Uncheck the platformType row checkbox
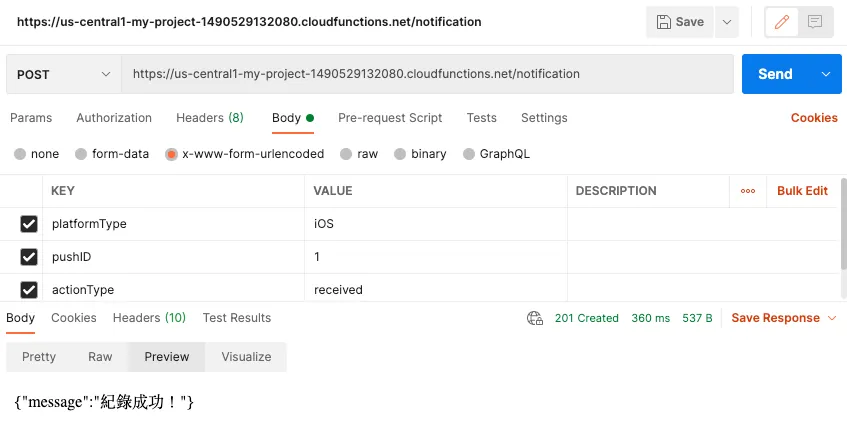This screenshot has height=422, width=847. pyautogui.click(x=29, y=224)
